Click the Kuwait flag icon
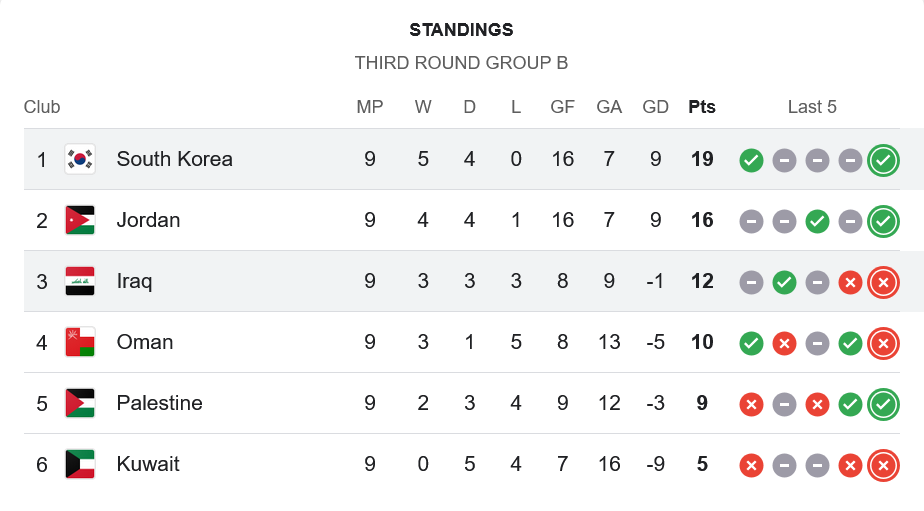924x511 pixels. (80, 464)
